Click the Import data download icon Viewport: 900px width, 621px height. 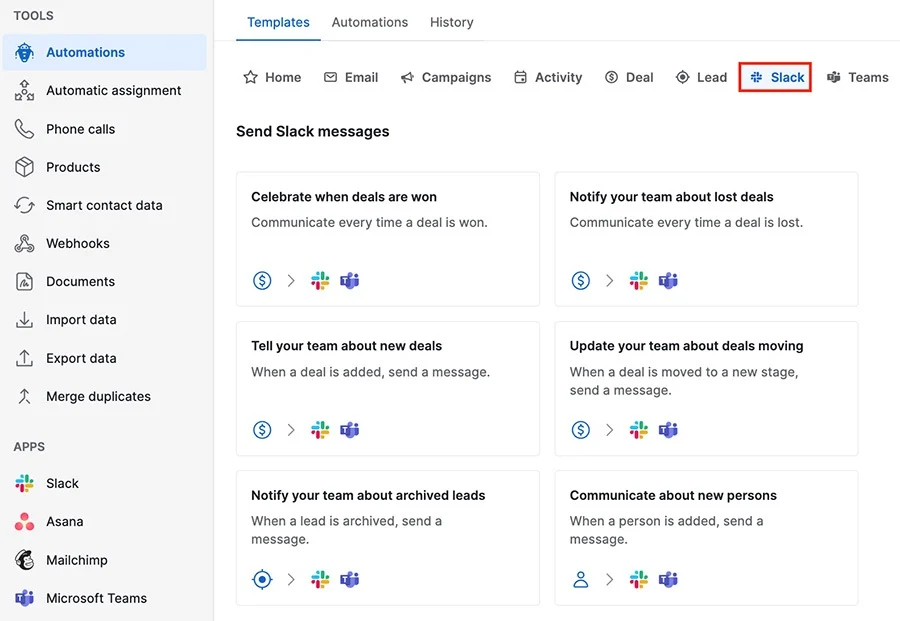24,320
